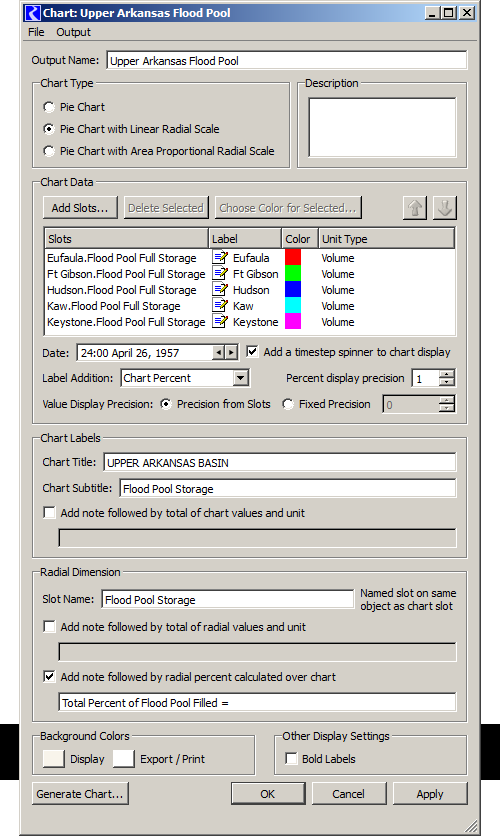This screenshot has height=836, width=500.
Task: Select the Pie Chart radio button
Action: [49, 107]
